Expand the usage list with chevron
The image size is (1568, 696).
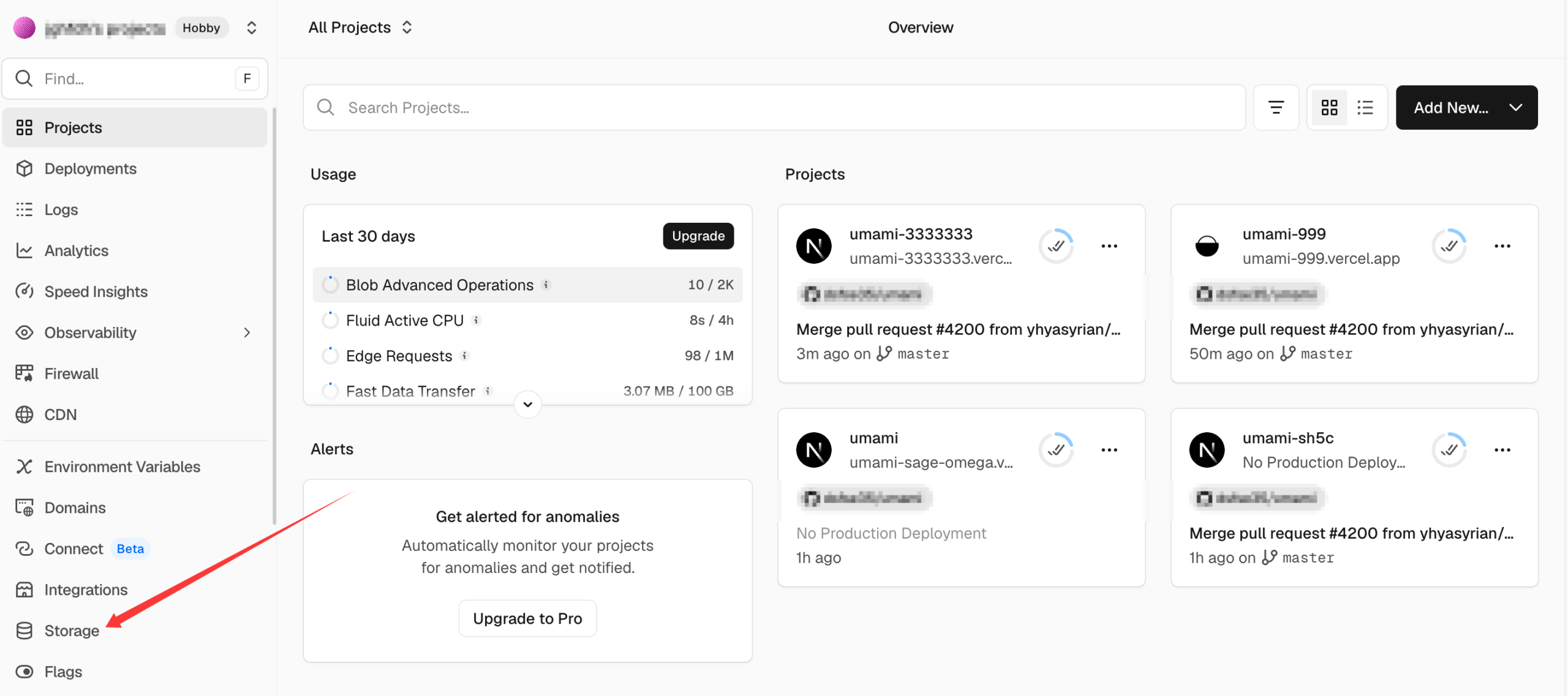(x=527, y=404)
